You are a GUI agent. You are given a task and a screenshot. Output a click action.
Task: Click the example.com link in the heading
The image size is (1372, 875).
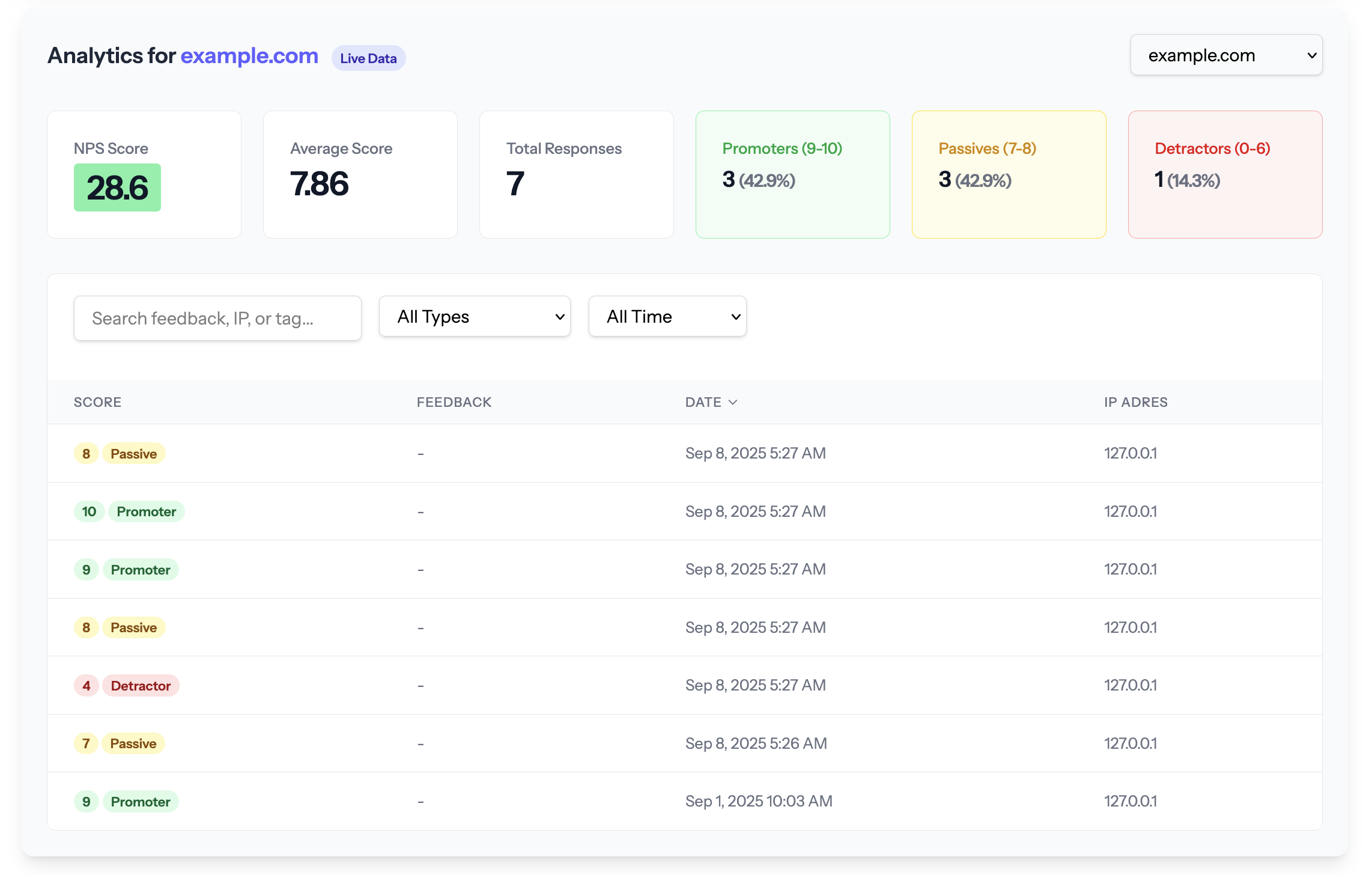click(x=249, y=56)
